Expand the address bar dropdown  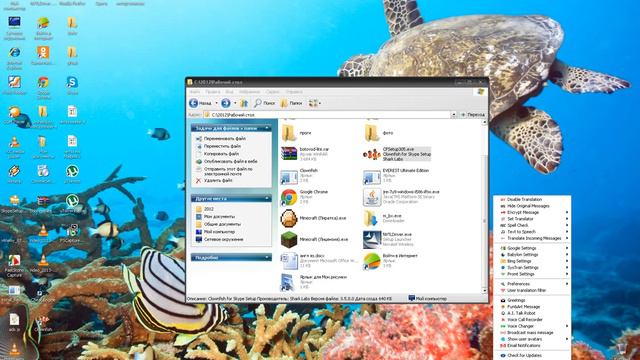click(x=453, y=115)
